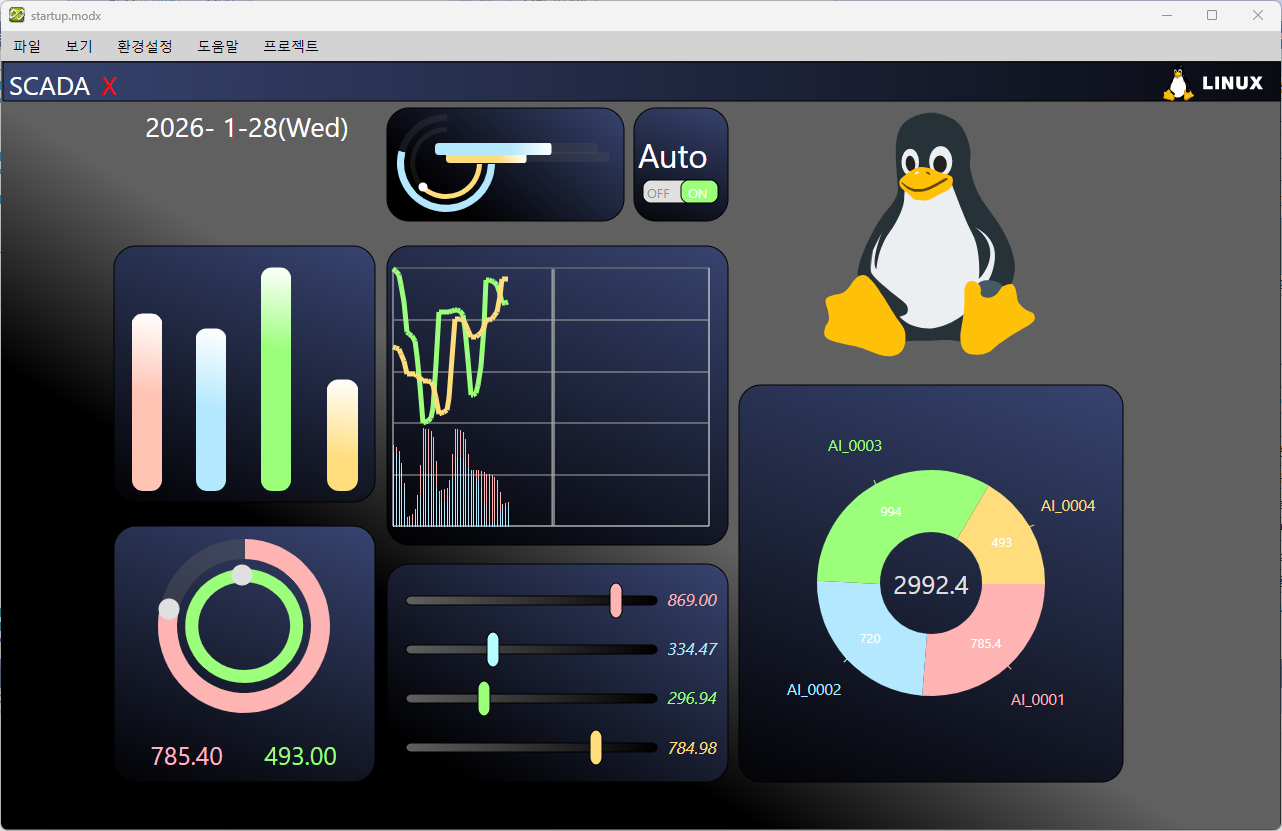Screen dimensions: 1282x831
Task: Click the tall green vertical bar
Action: pos(276,380)
